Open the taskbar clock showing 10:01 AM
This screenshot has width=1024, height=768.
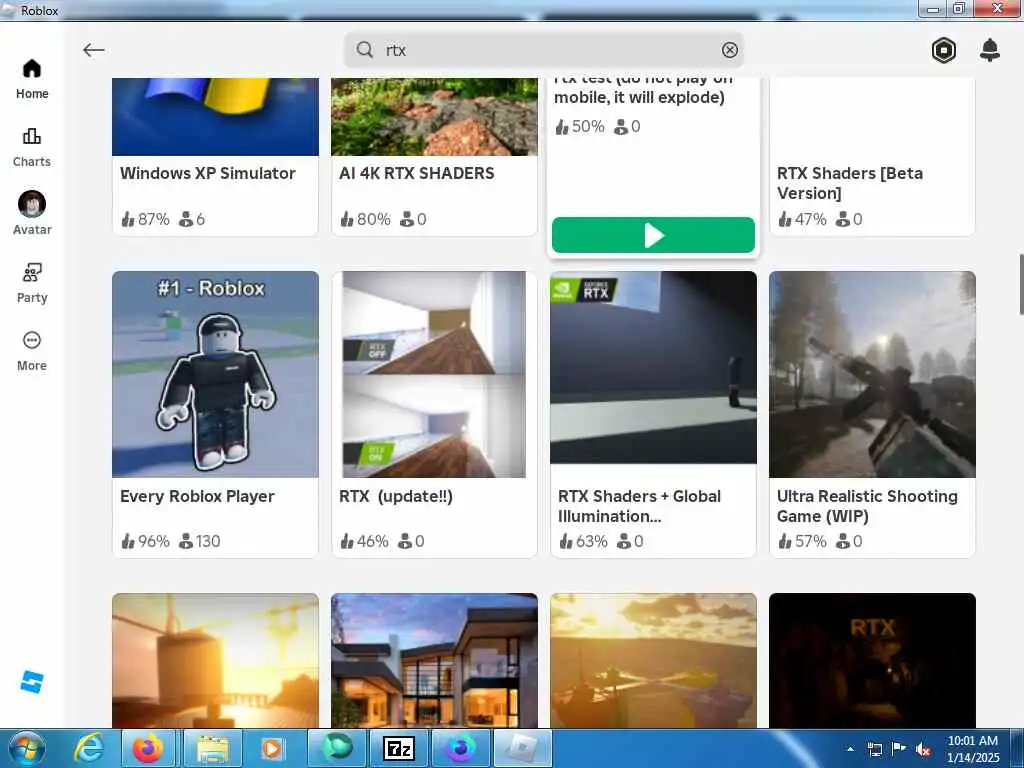pyautogui.click(x=973, y=749)
